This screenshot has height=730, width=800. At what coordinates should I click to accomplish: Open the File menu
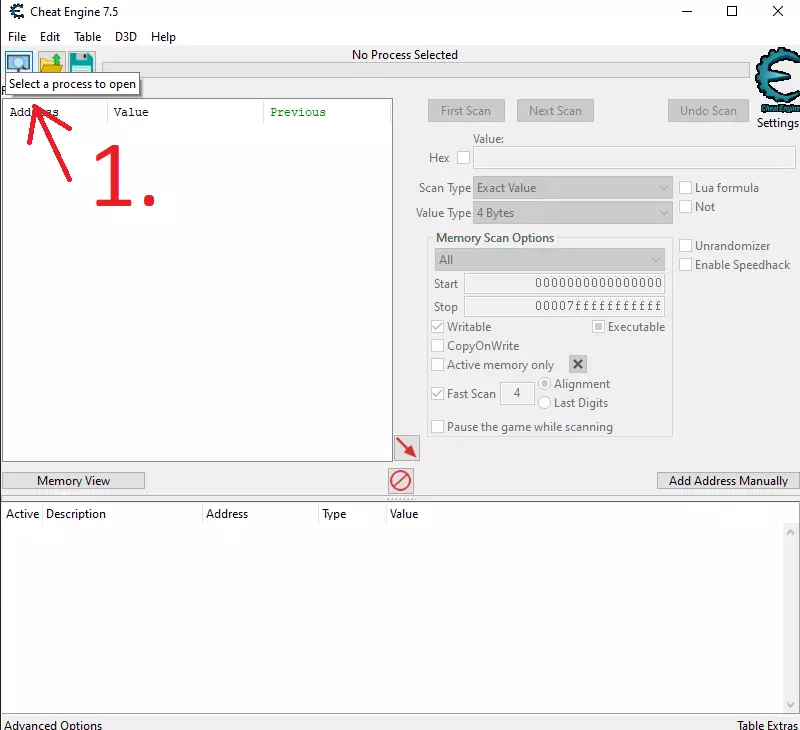click(17, 37)
